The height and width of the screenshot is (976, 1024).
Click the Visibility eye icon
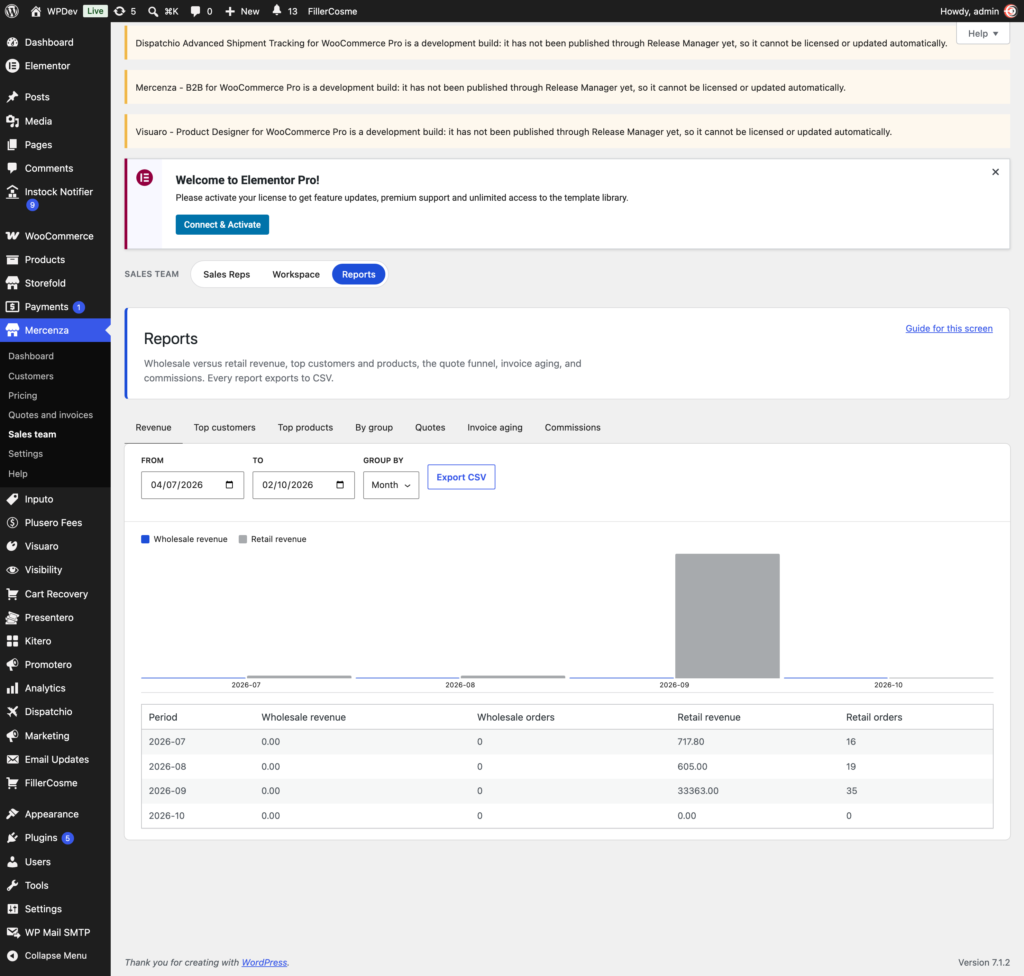12,570
